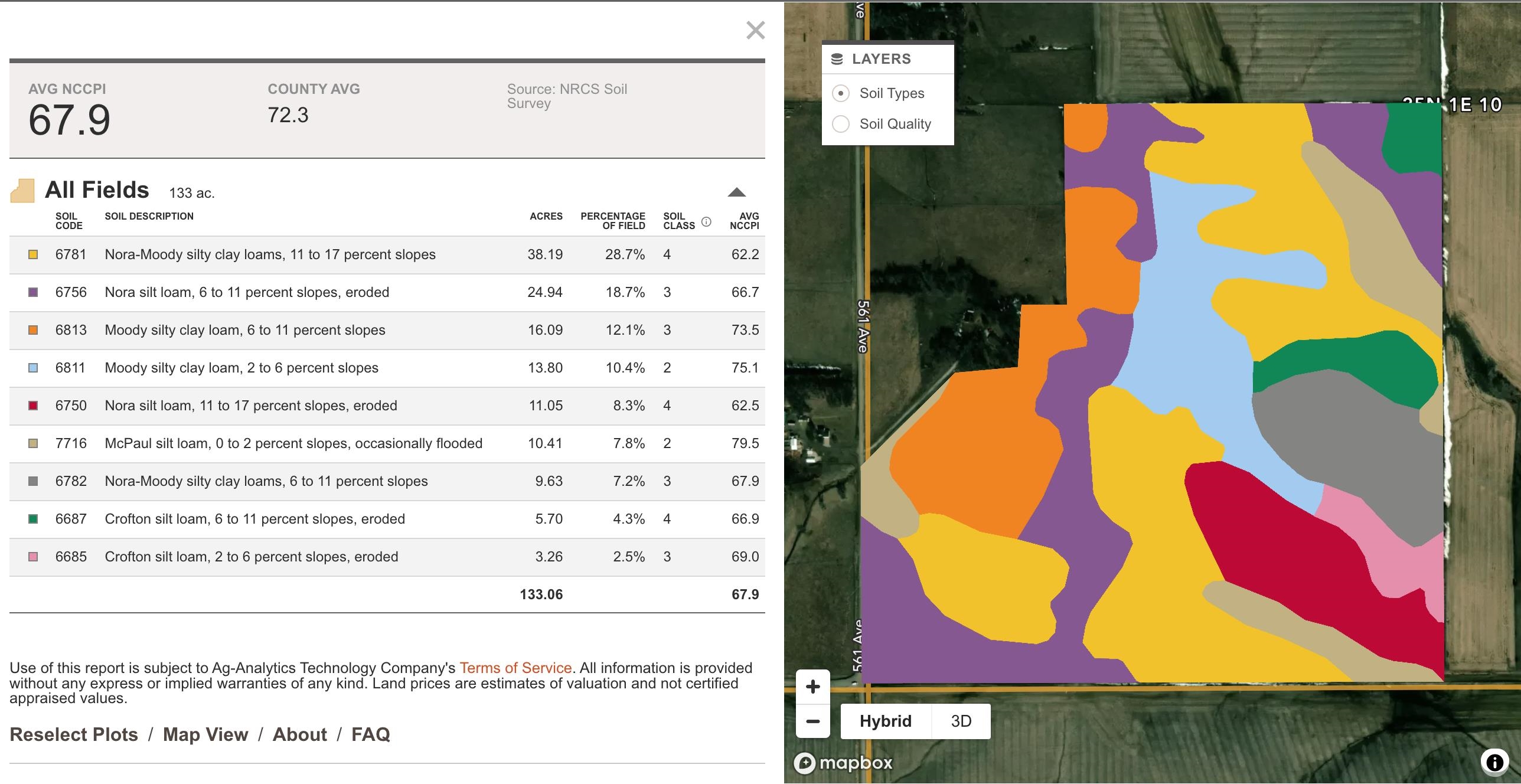Click the crimson swatch for soil 6750
Image resolution: width=1521 pixels, height=784 pixels.
(x=33, y=406)
